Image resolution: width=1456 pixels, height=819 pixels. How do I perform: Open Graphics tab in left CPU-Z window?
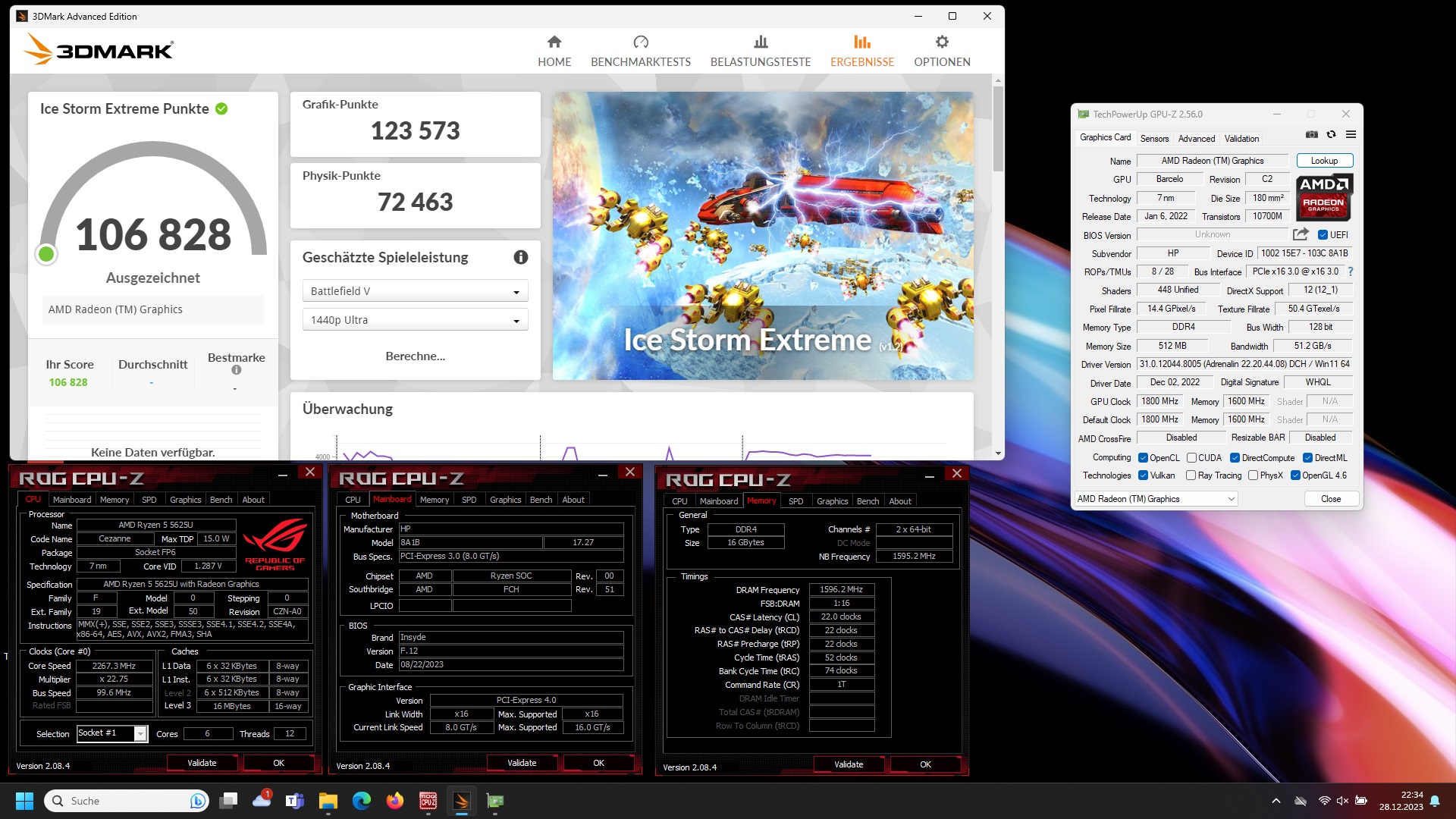(x=186, y=500)
